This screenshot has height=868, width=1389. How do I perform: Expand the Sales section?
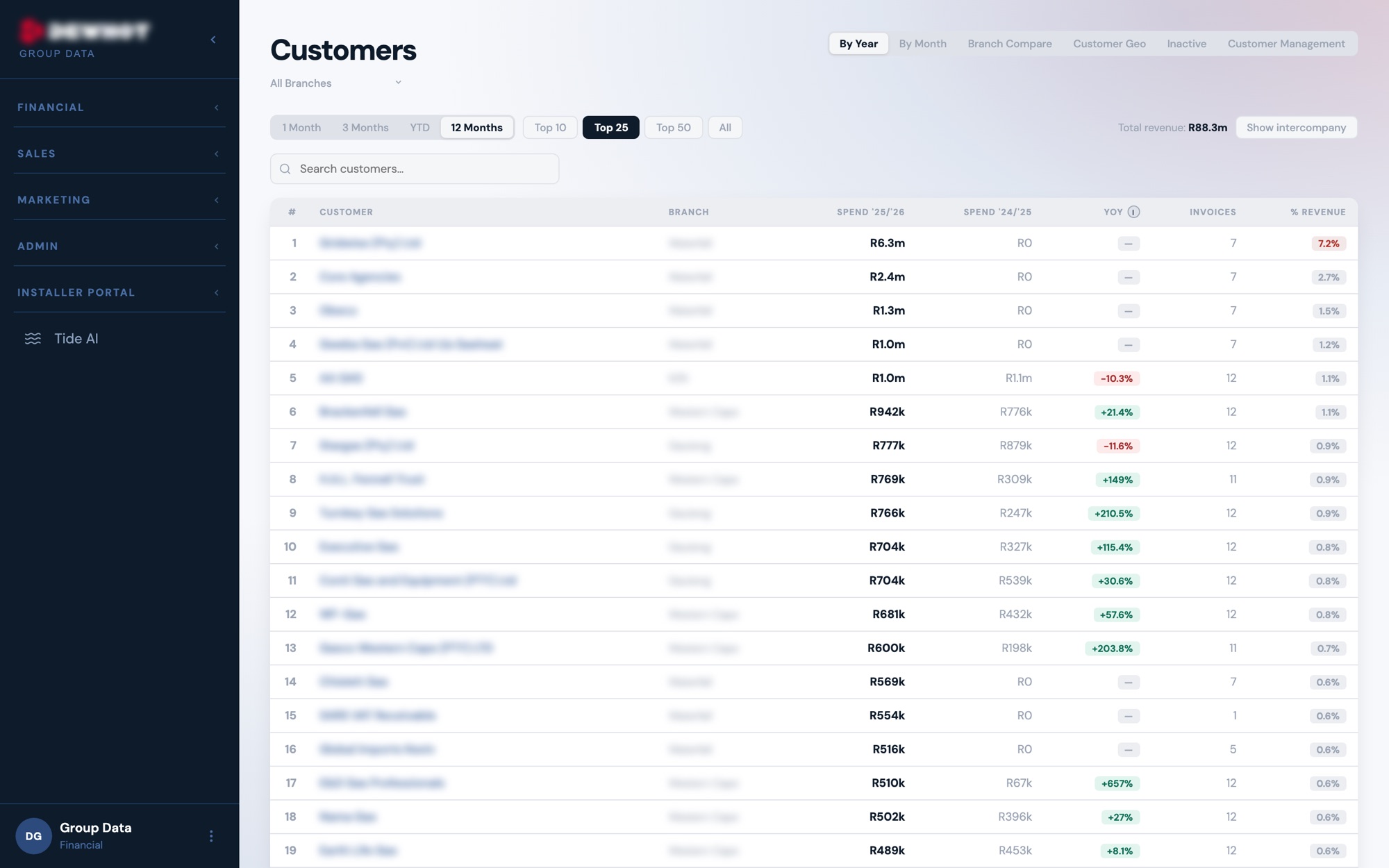[x=119, y=153]
